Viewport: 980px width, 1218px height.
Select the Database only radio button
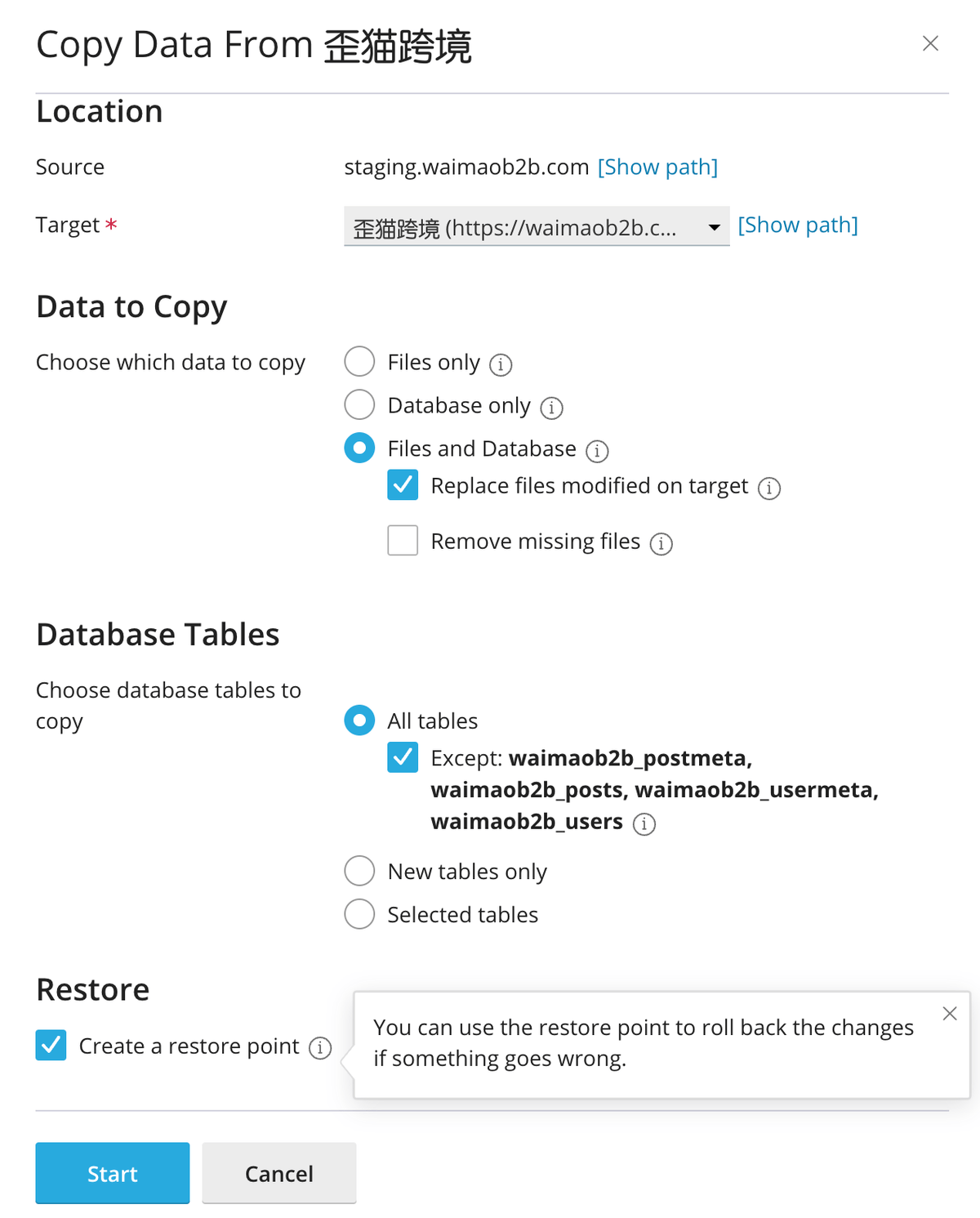coord(359,404)
